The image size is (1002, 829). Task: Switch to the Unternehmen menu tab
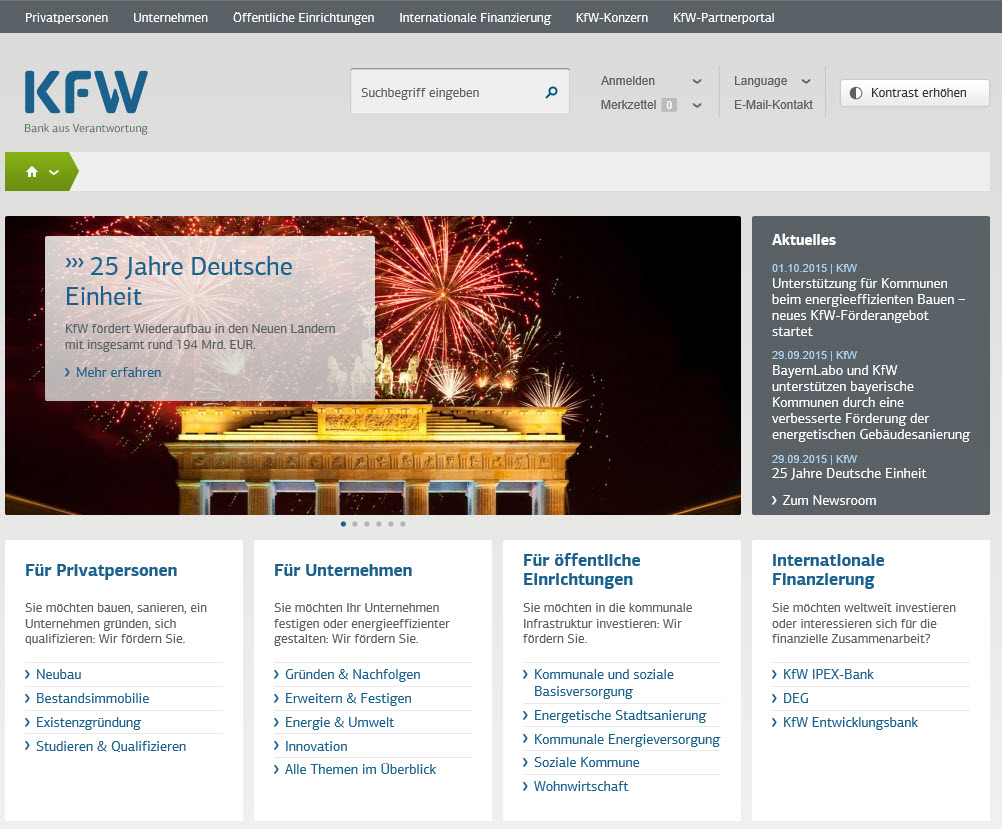pyautogui.click(x=170, y=17)
